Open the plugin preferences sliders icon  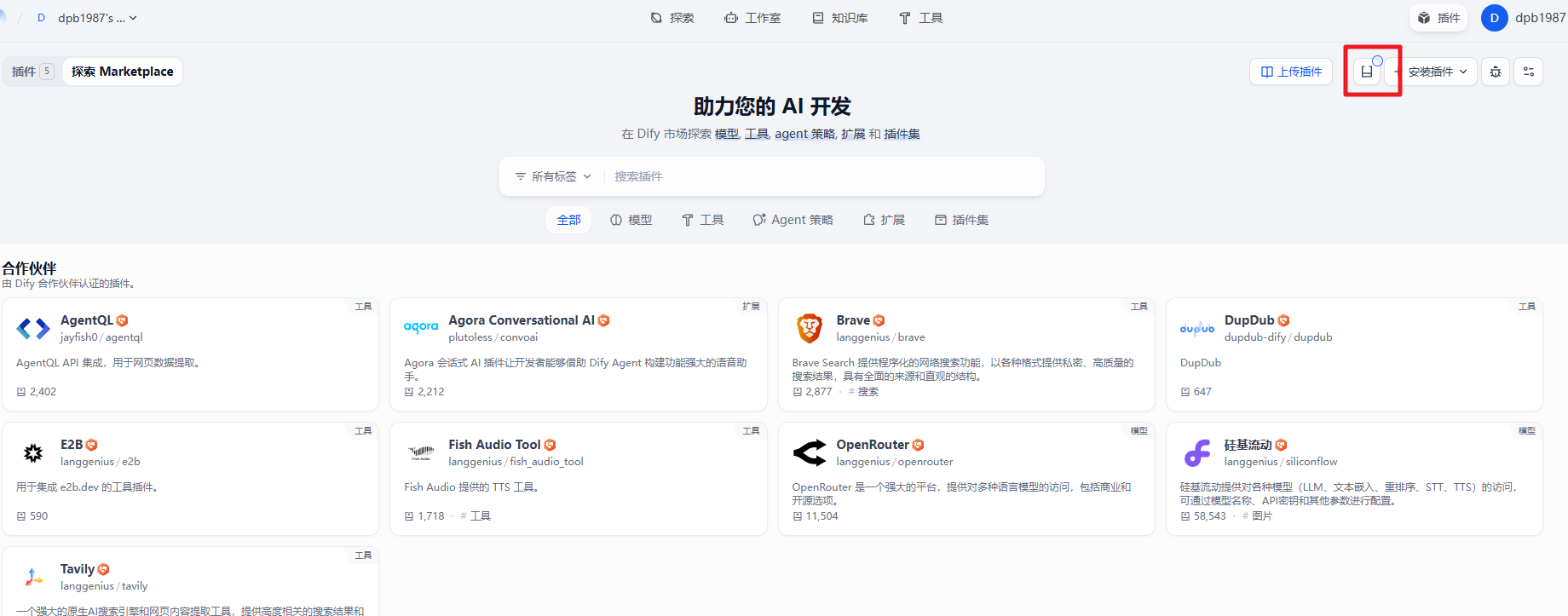[x=1529, y=72]
